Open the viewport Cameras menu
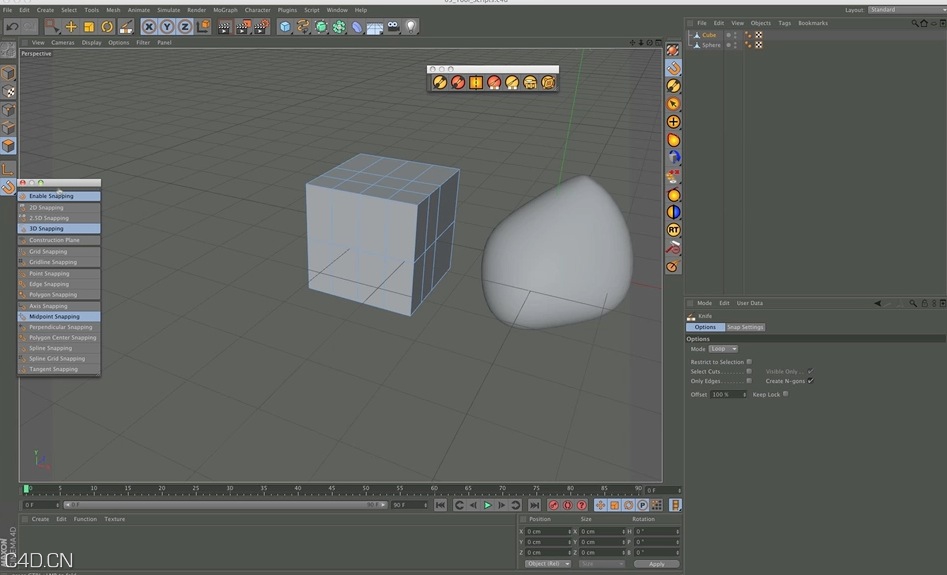Image resolution: width=947 pixels, height=575 pixels. (x=63, y=43)
